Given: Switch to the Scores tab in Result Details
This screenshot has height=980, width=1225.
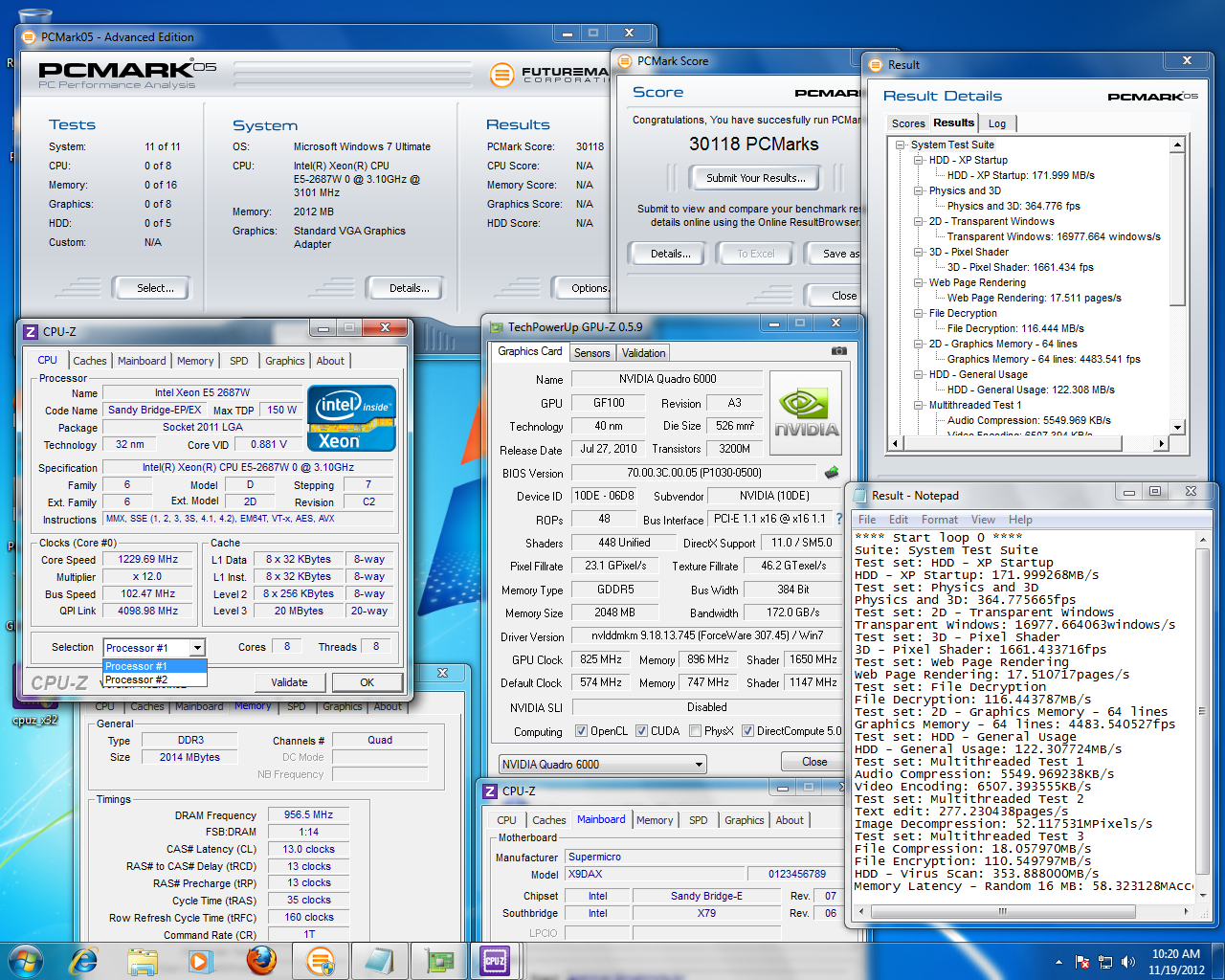Looking at the screenshot, I should (908, 123).
